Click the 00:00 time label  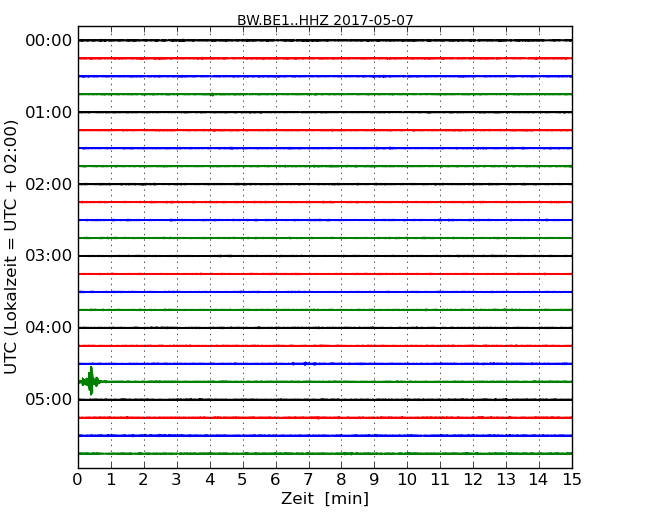(x=49, y=41)
